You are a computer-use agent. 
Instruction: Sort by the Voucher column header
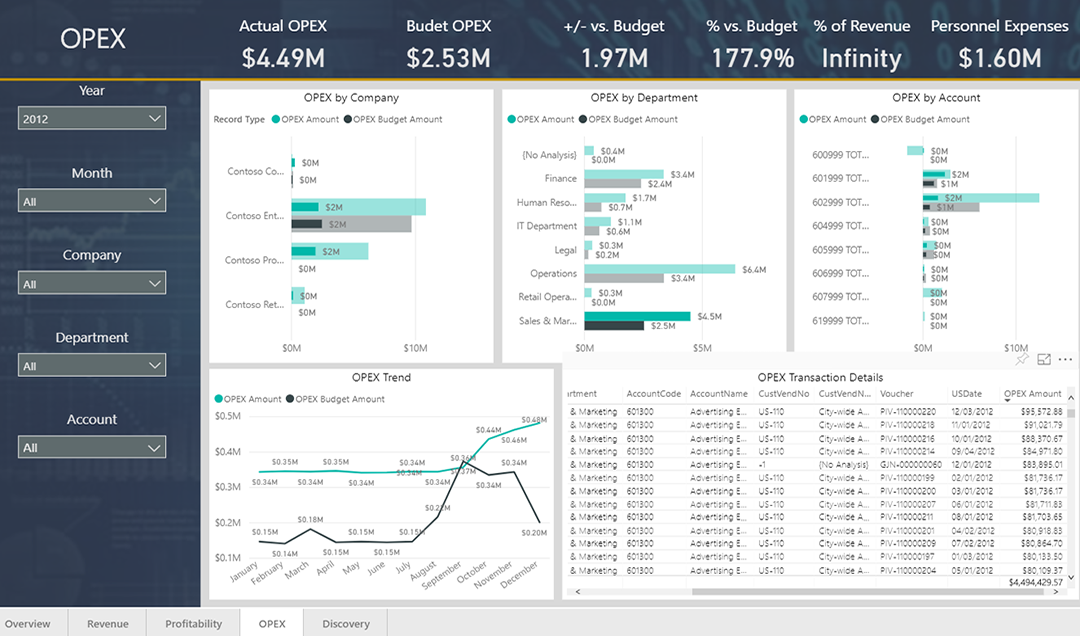click(896, 394)
